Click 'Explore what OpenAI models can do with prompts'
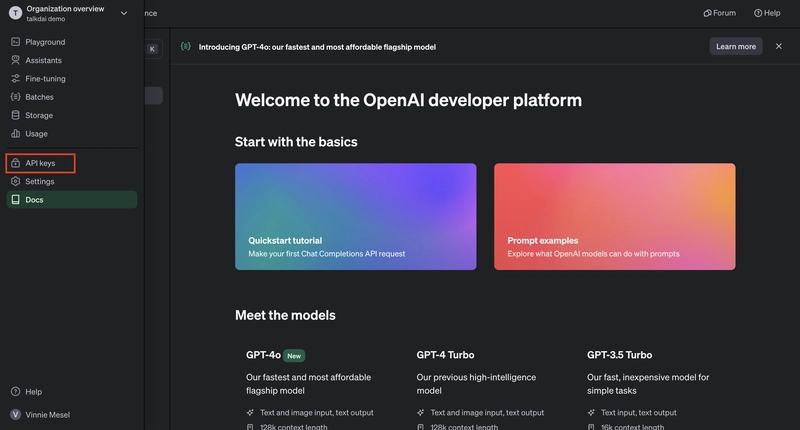Image resolution: width=800 pixels, height=430 pixels. [593, 254]
